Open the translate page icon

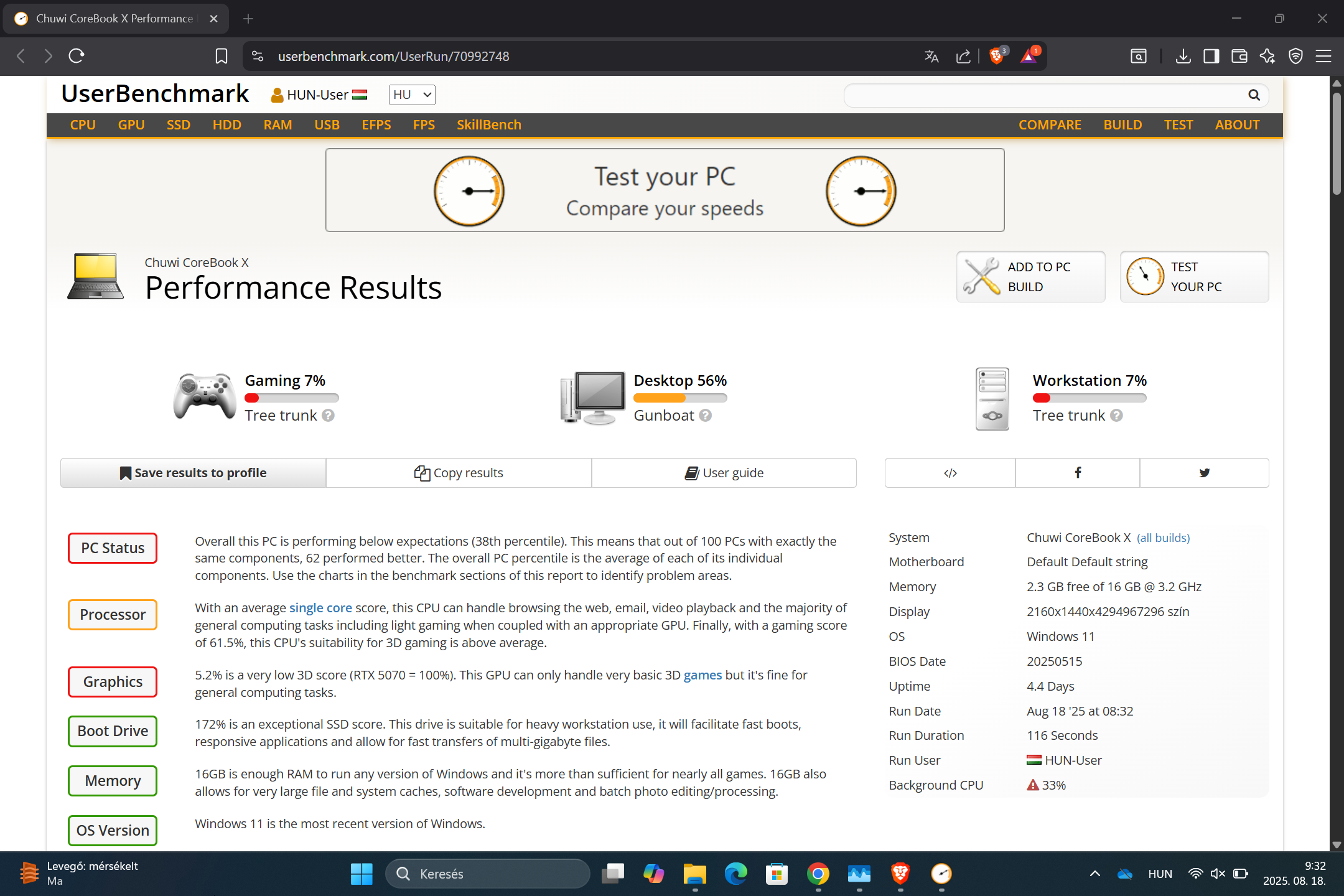(931, 56)
